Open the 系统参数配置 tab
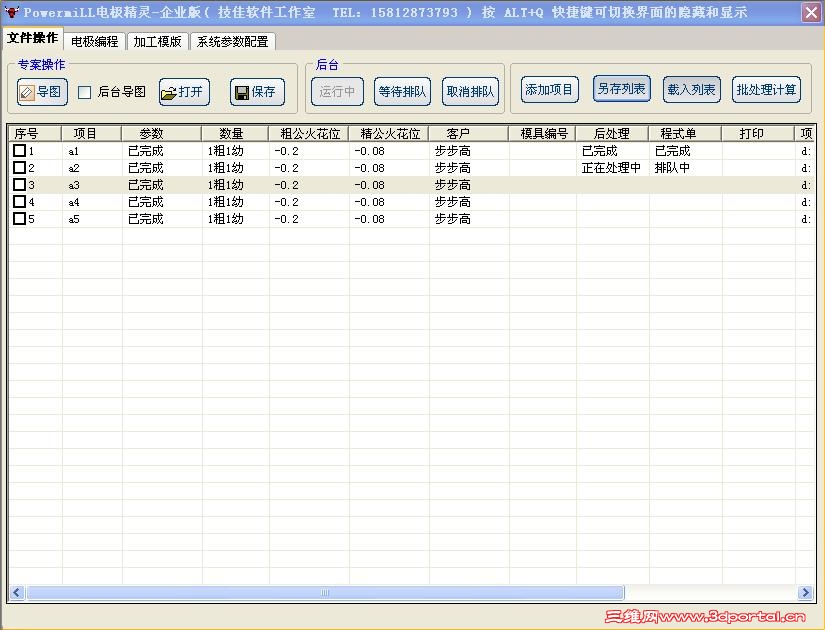The width and height of the screenshot is (825, 630). point(233,41)
